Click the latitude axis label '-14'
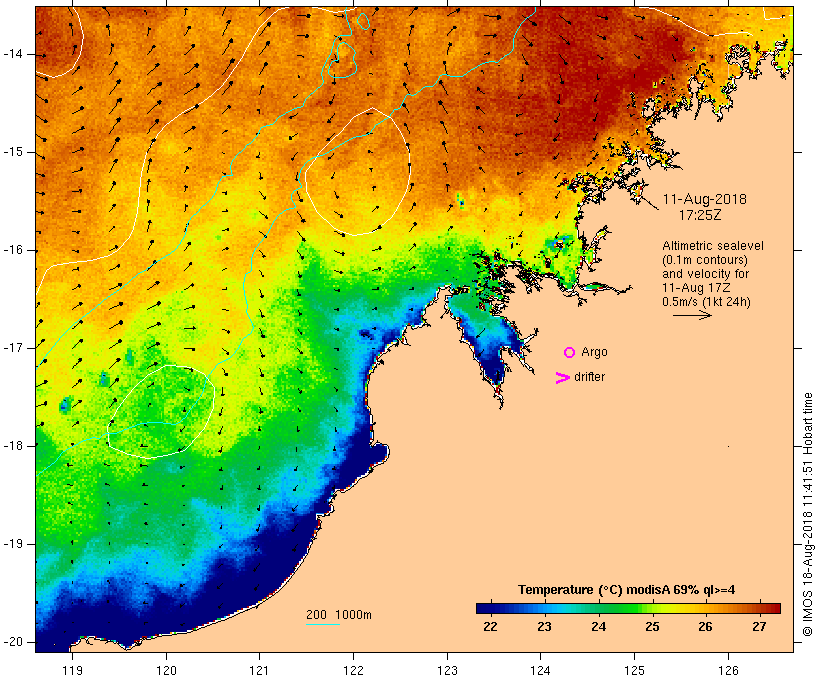 [x=12, y=54]
